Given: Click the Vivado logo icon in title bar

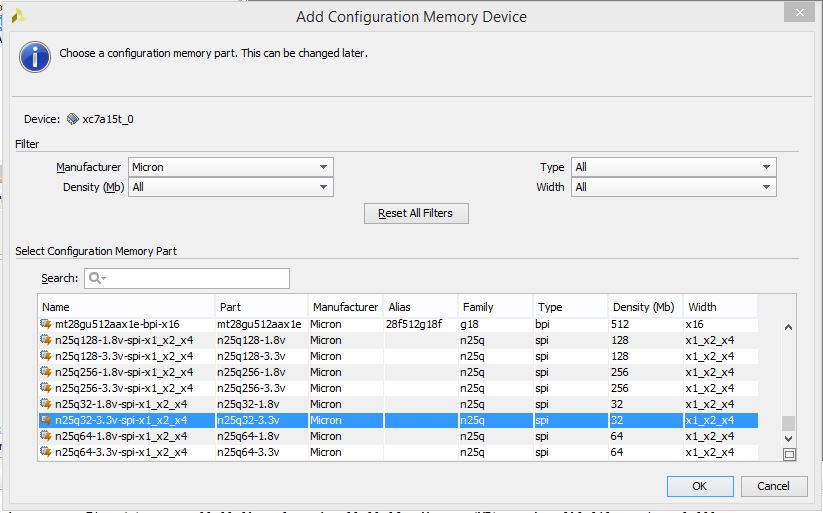Looking at the screenshot, I should click(x=19, y=16).
